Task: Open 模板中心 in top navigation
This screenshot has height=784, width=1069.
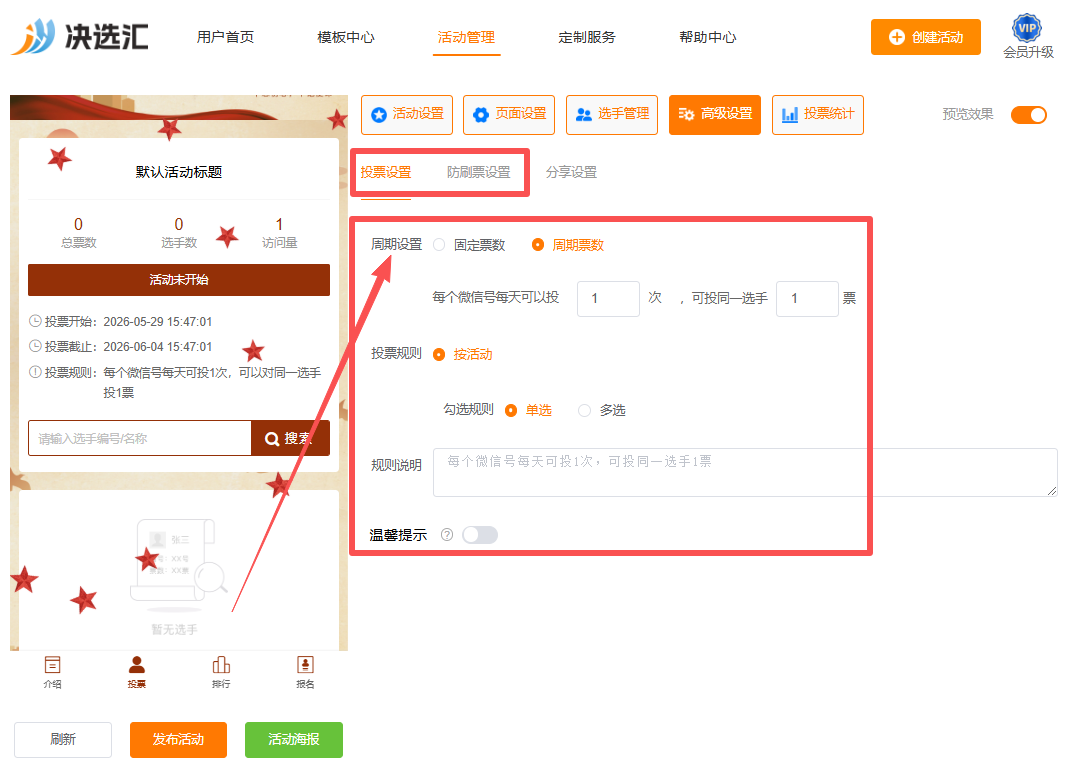Action: pos(346,37)
